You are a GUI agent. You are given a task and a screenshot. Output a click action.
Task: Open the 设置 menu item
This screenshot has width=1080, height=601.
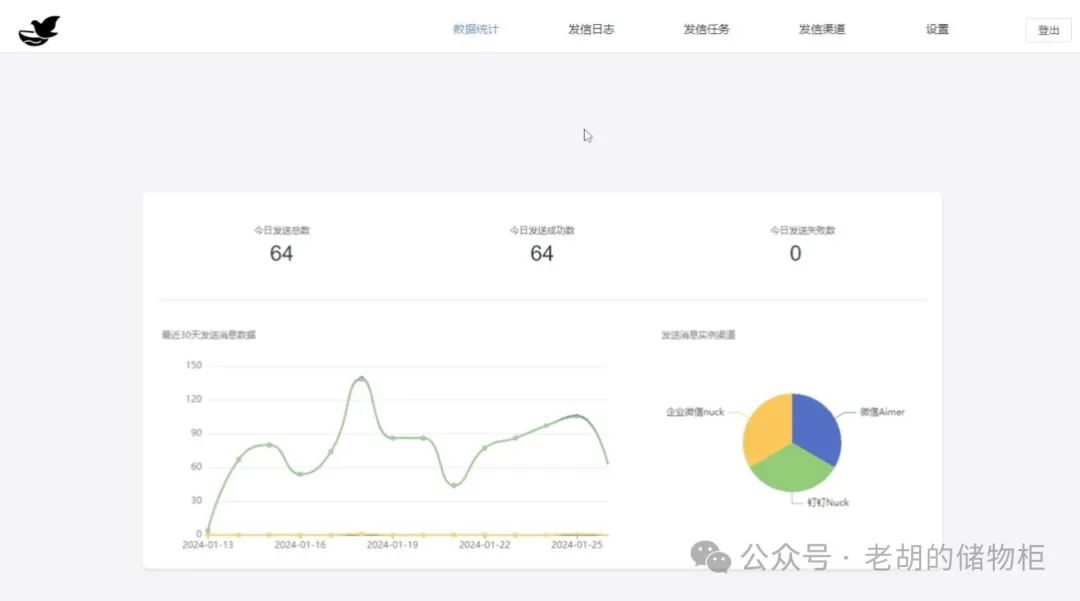point(937,30)
